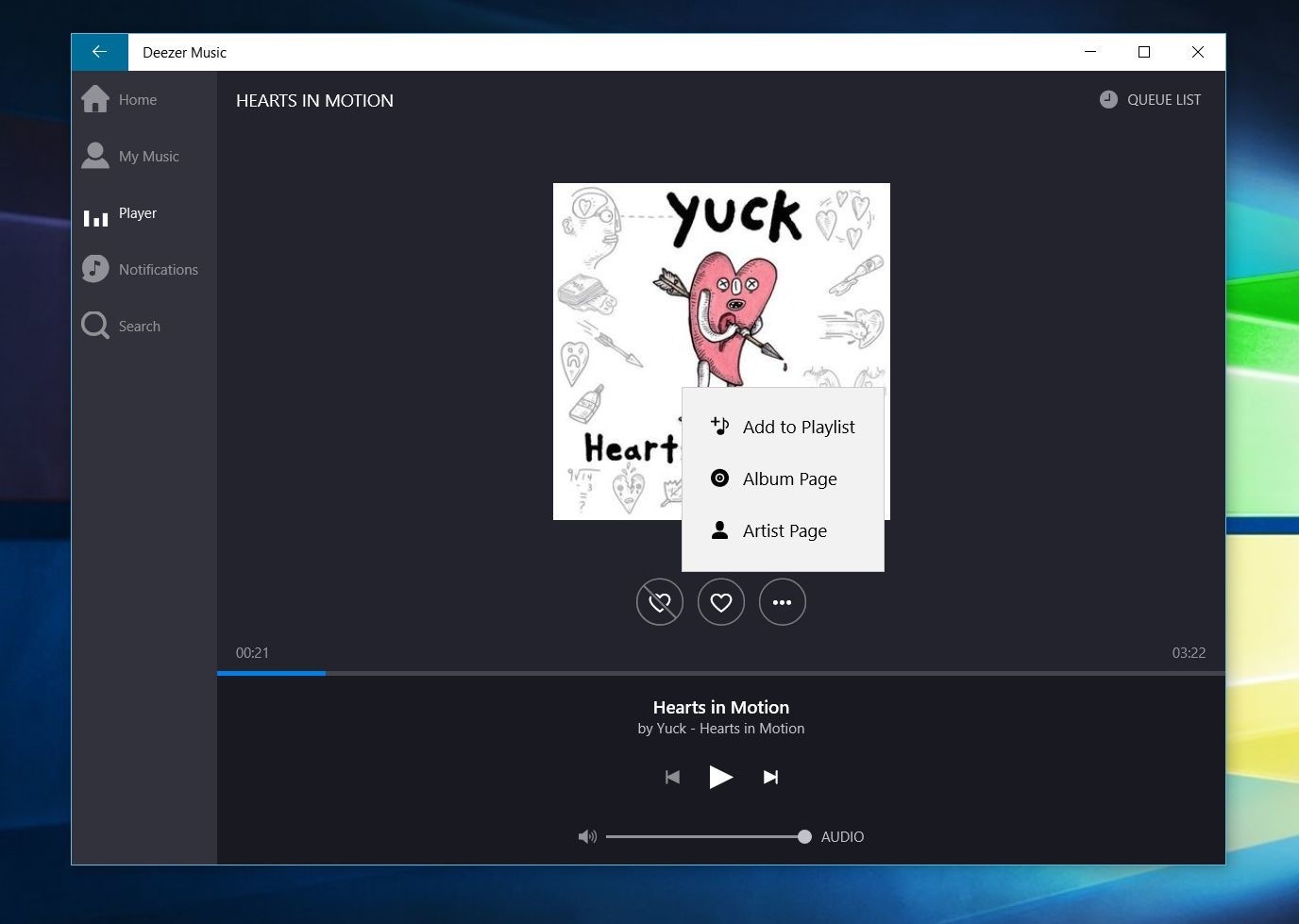Select the Player sidebar item
This screenshot has height=924, width=1299.
[144, 213]
